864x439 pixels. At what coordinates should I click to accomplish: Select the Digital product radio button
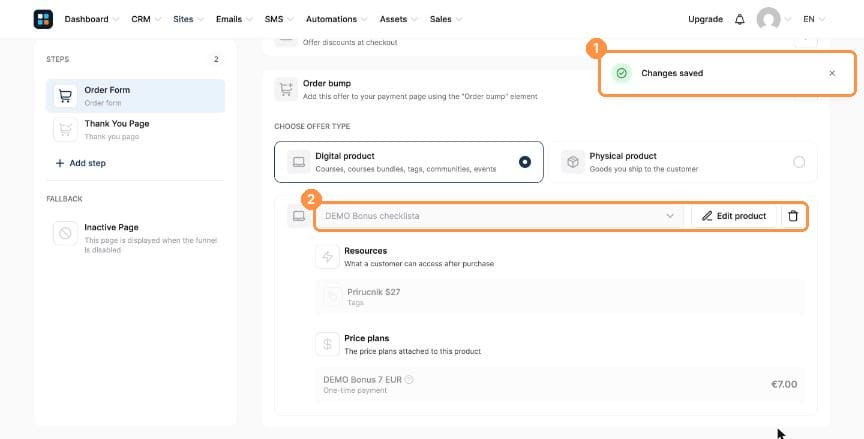[525, 162]
